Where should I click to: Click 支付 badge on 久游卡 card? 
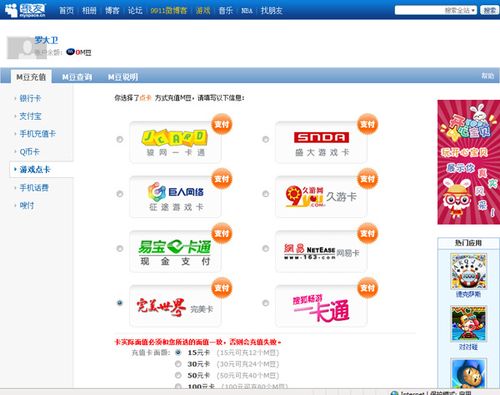tap(367, 179)
